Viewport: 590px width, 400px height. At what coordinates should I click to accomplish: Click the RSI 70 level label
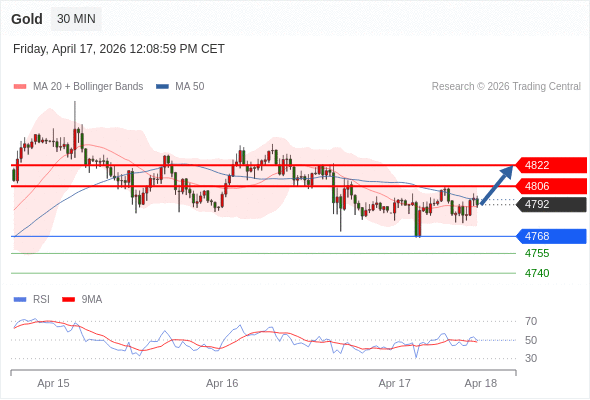pyautogui.click(x=531, y=321)
